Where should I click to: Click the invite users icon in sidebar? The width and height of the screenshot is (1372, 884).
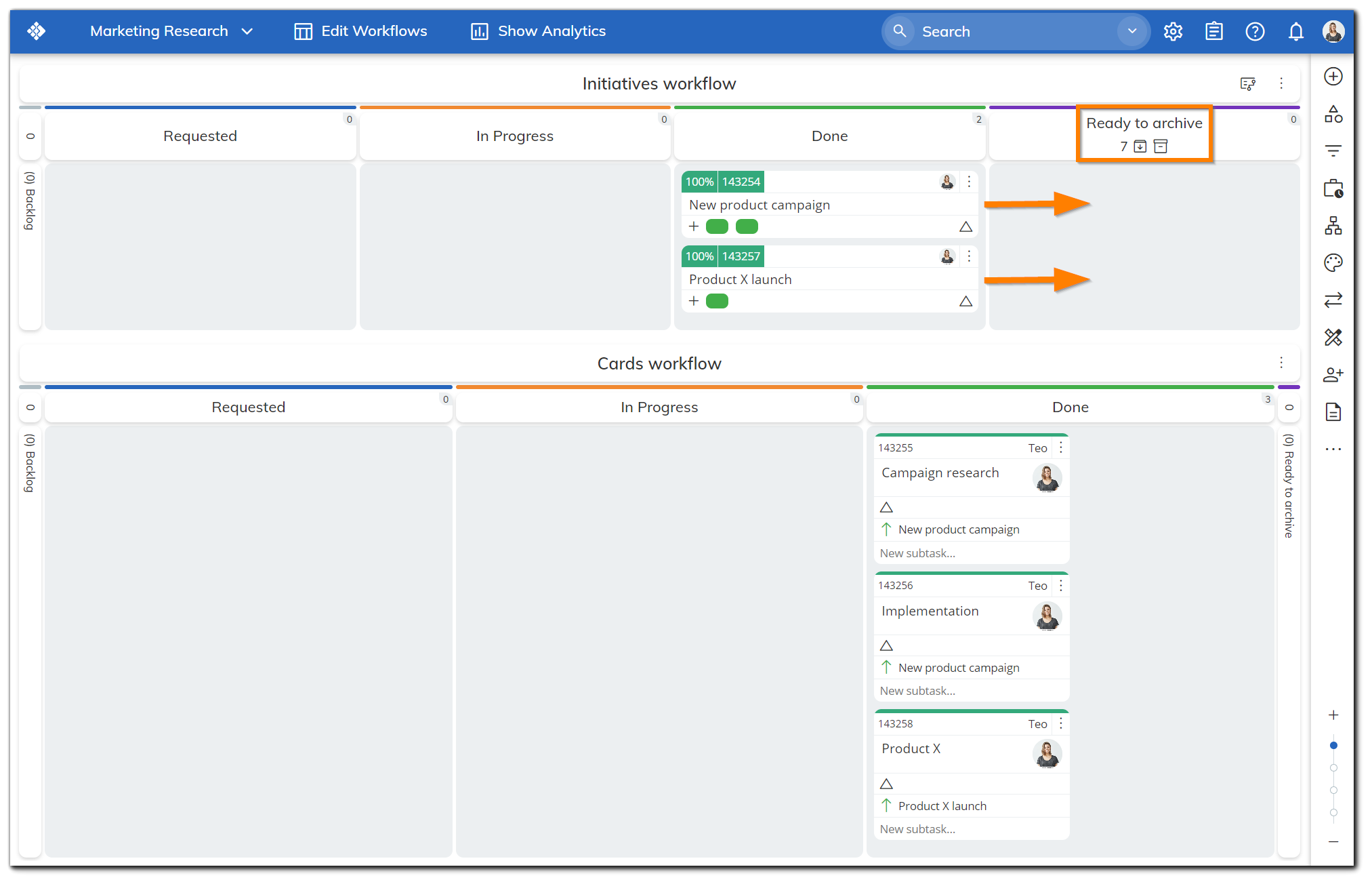pos(1333,374)
